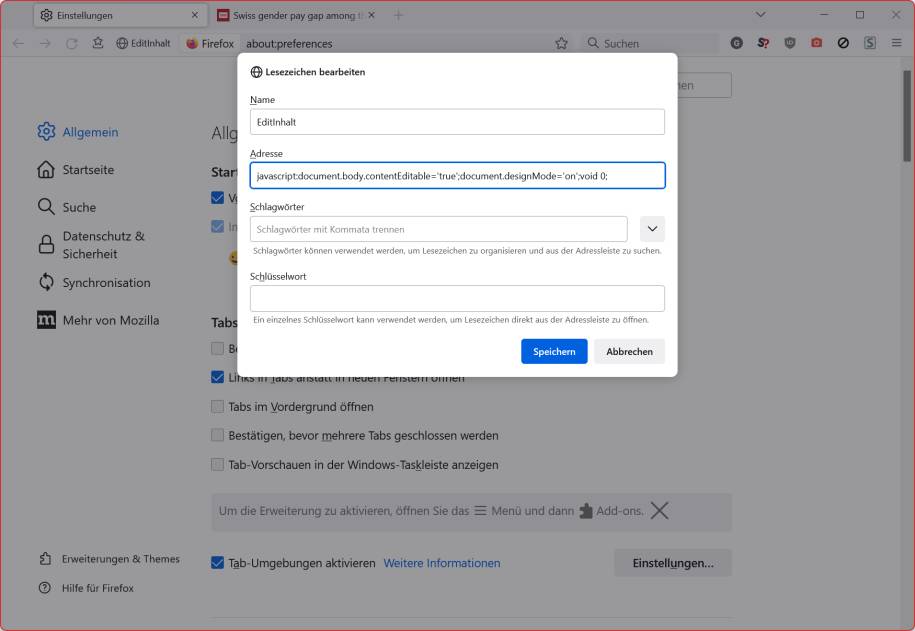The height and width of the screenshot is (631, 915).
Task: Uncheck Links in Tabs anstatt in neuen Fenstern öffnen
Action: [216, 377]
